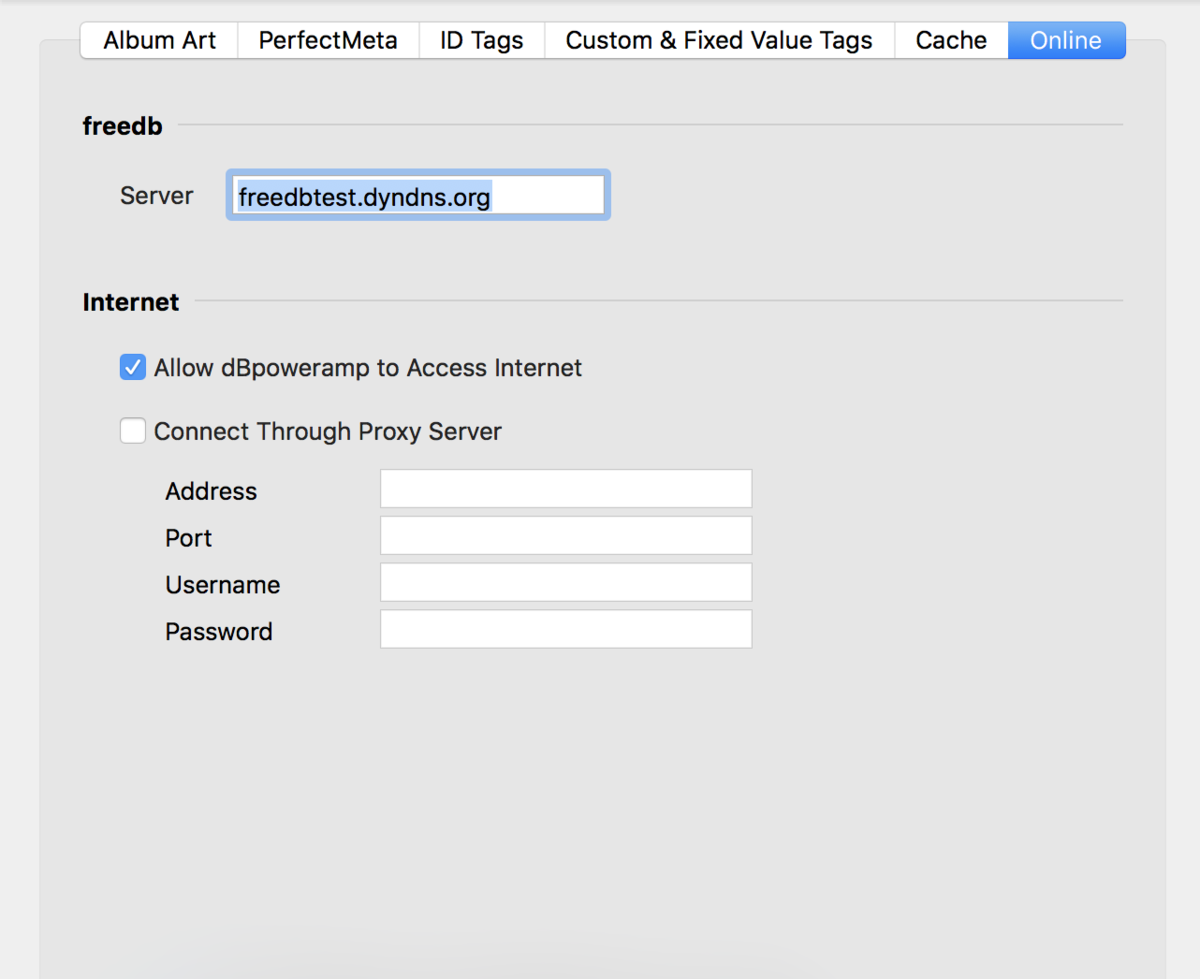Click the freedb section heading
This screenshot has height=979, width=1200.
(x=122, y=126)
